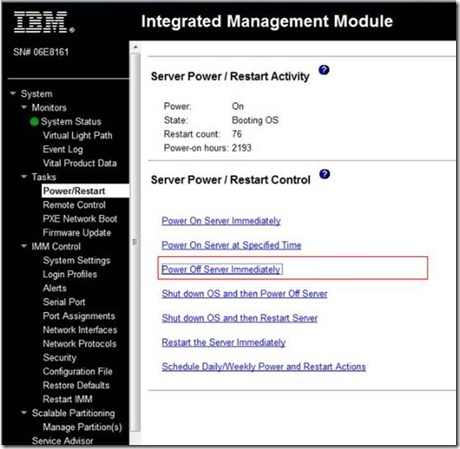Open the Event Log page

63,149
